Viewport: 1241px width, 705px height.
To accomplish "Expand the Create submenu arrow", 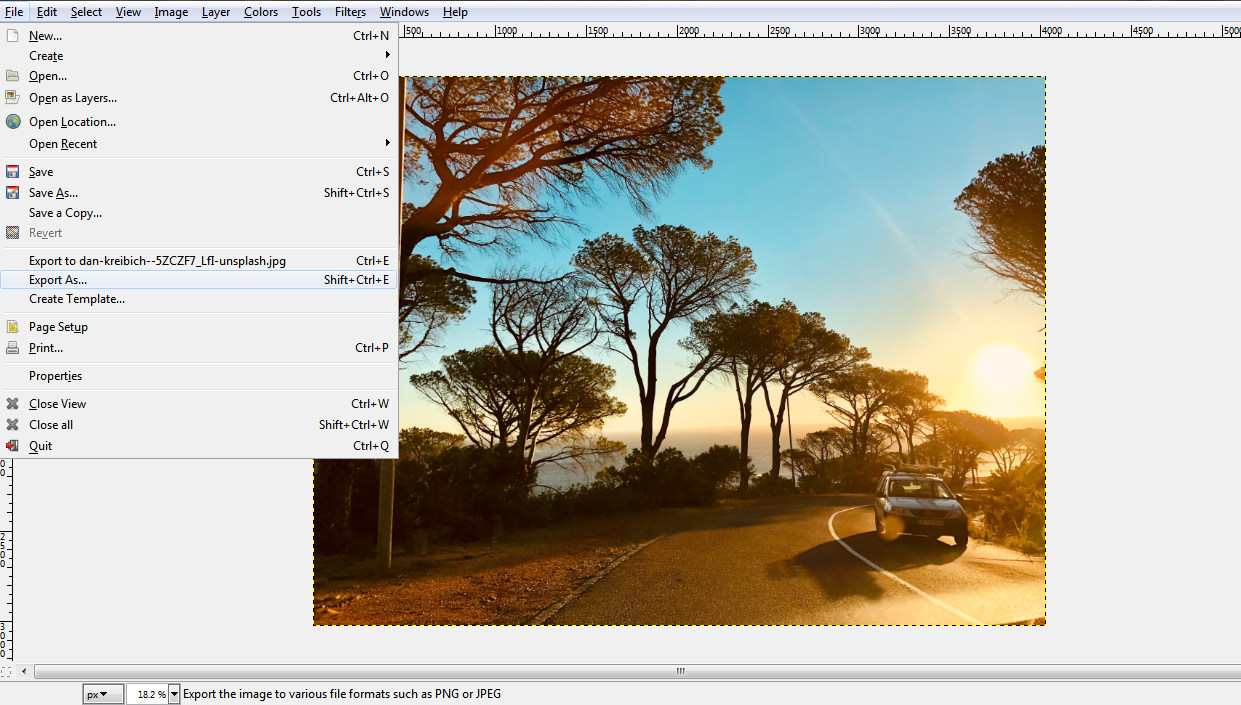I will (x=388, y=55).
